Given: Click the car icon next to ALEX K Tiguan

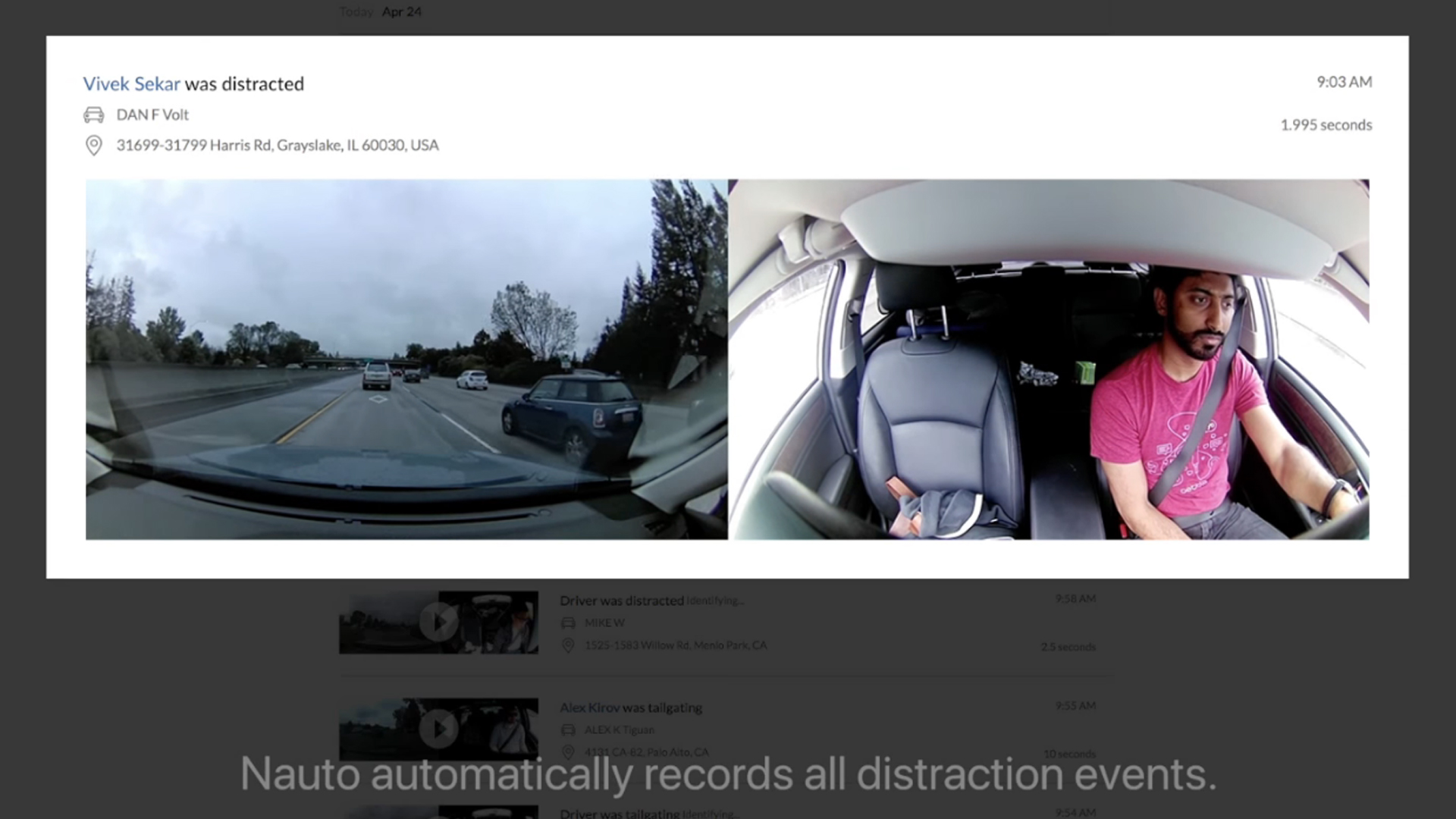Looking at the screenshot, I should pos(568,730).
